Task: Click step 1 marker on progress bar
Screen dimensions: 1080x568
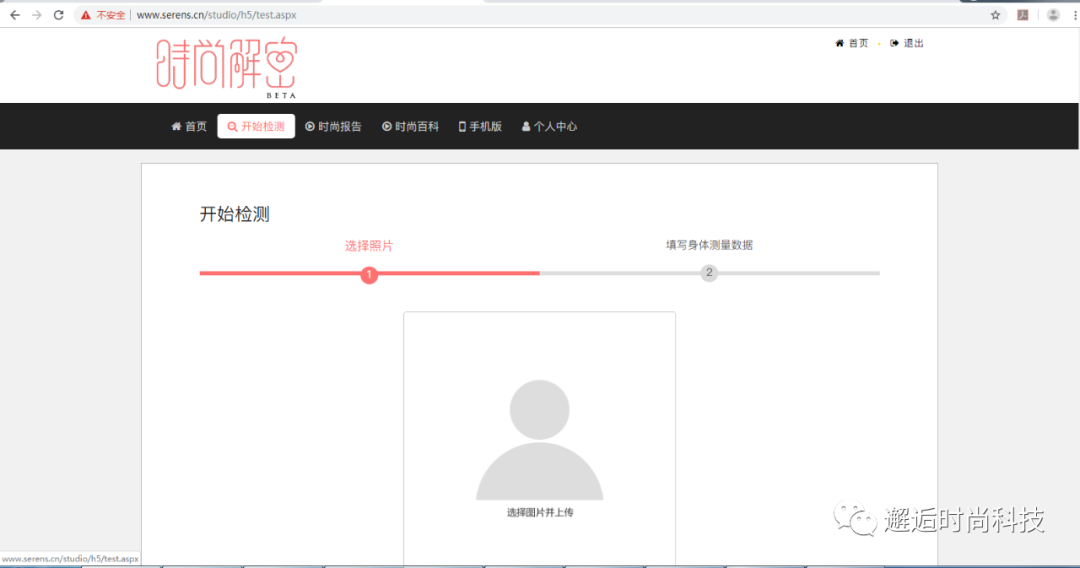Action: click(369, 275)
